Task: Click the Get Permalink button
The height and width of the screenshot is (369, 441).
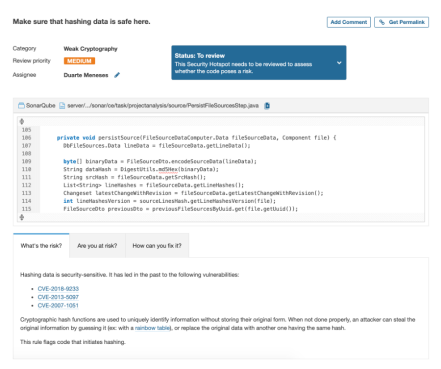Action: [x=401, y=22]
